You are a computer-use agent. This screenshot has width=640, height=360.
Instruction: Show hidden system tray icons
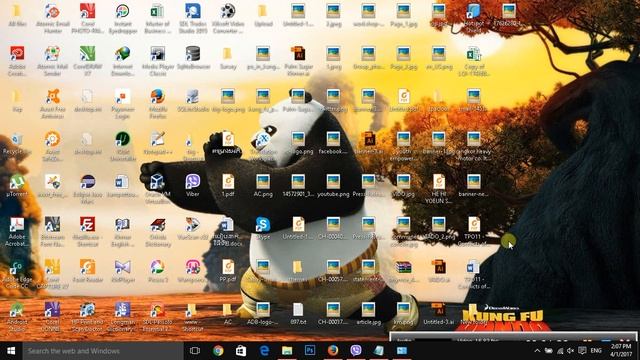[x=537, y=351]
